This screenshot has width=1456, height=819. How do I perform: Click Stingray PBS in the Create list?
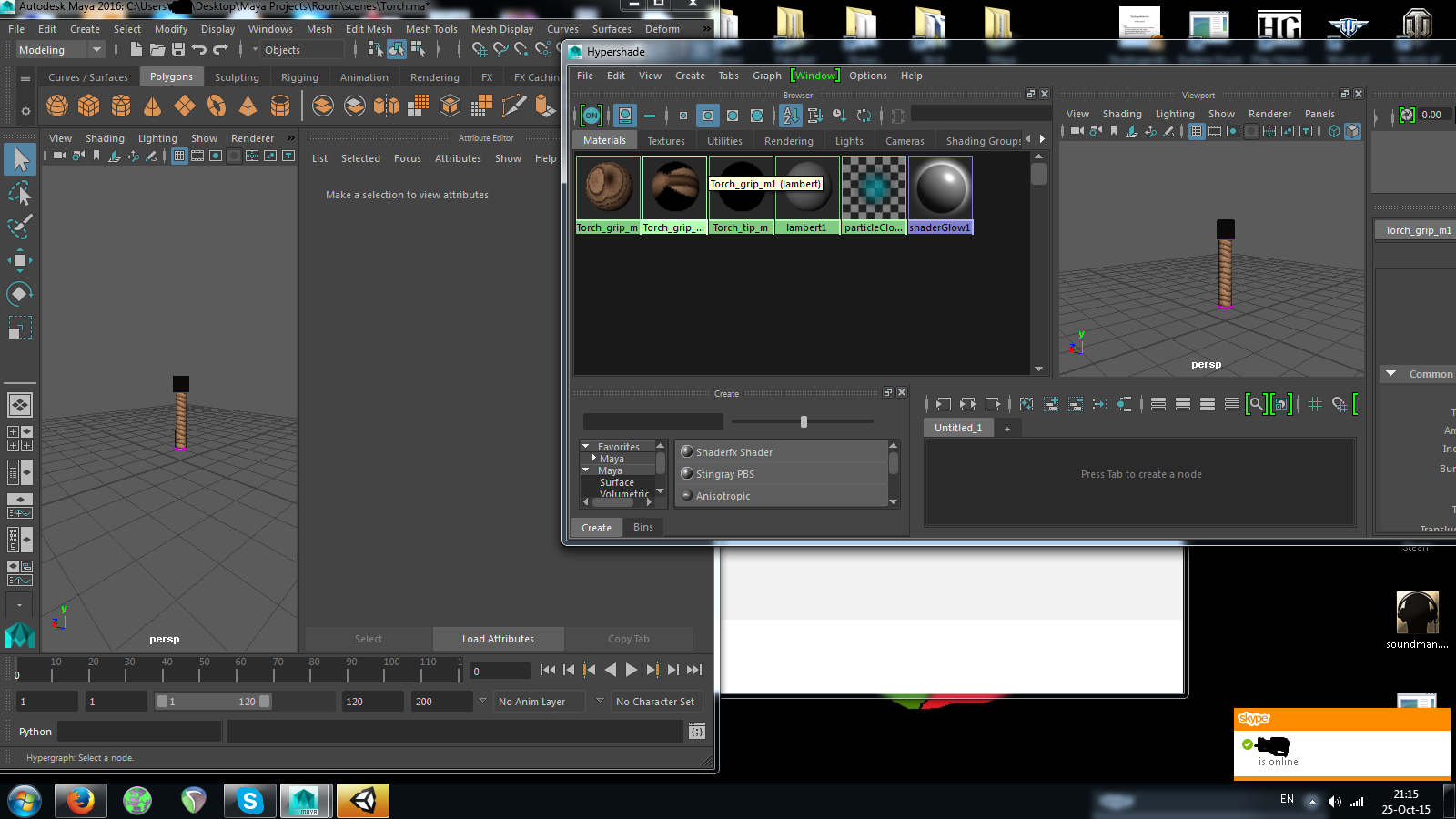point(783,473)
